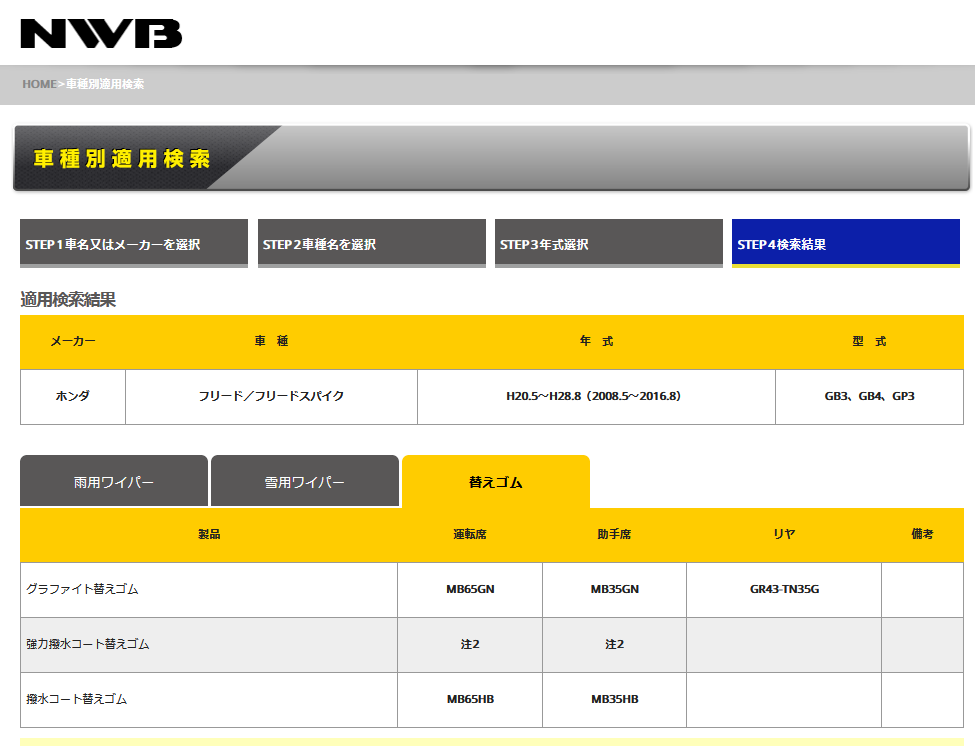Click the MB65HB part number
The width and height of the screenshot is (975, 746).
470,699
